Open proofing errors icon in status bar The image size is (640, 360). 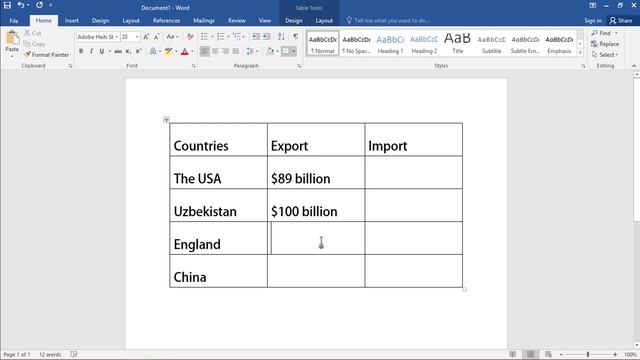tap(73, 354)
